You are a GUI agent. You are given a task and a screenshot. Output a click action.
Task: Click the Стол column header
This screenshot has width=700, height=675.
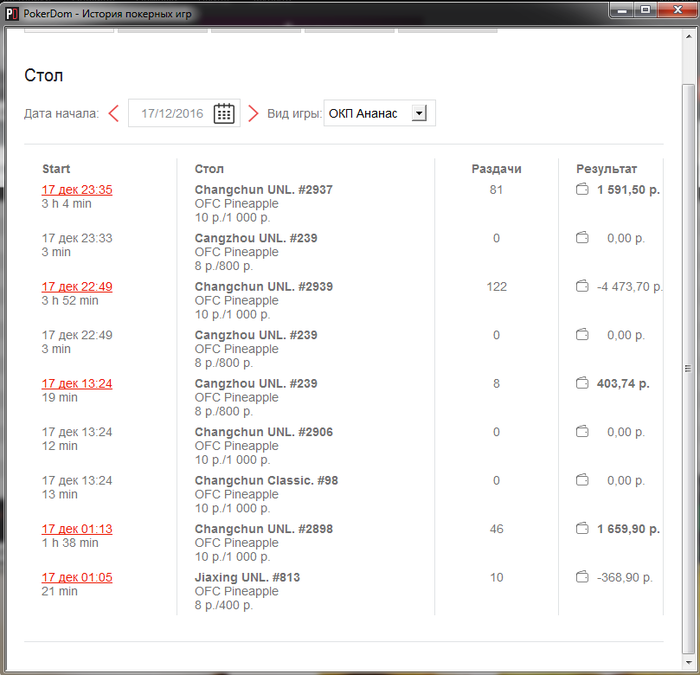(x=209, y=169)
